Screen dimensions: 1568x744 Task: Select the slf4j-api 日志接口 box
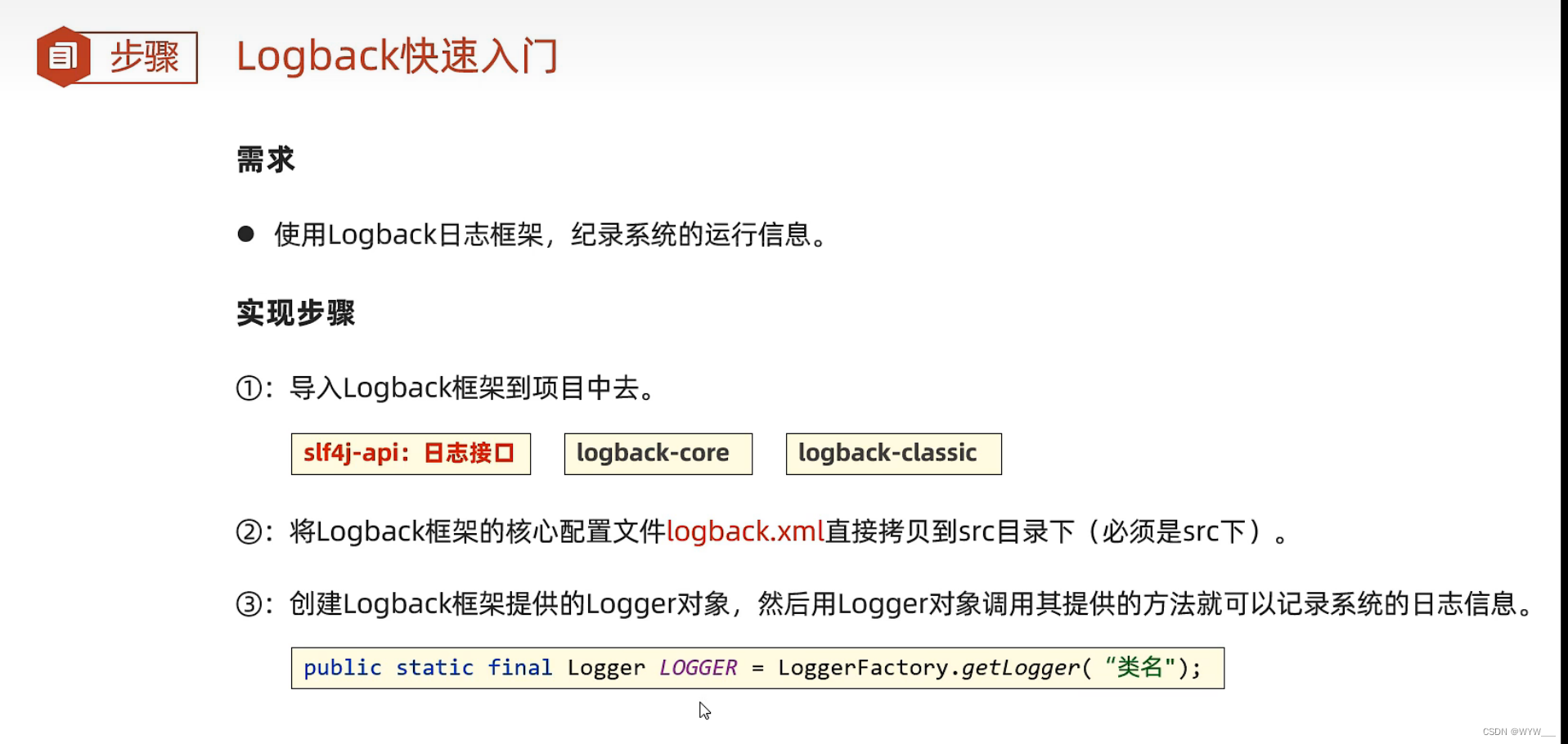click(410, 453)
